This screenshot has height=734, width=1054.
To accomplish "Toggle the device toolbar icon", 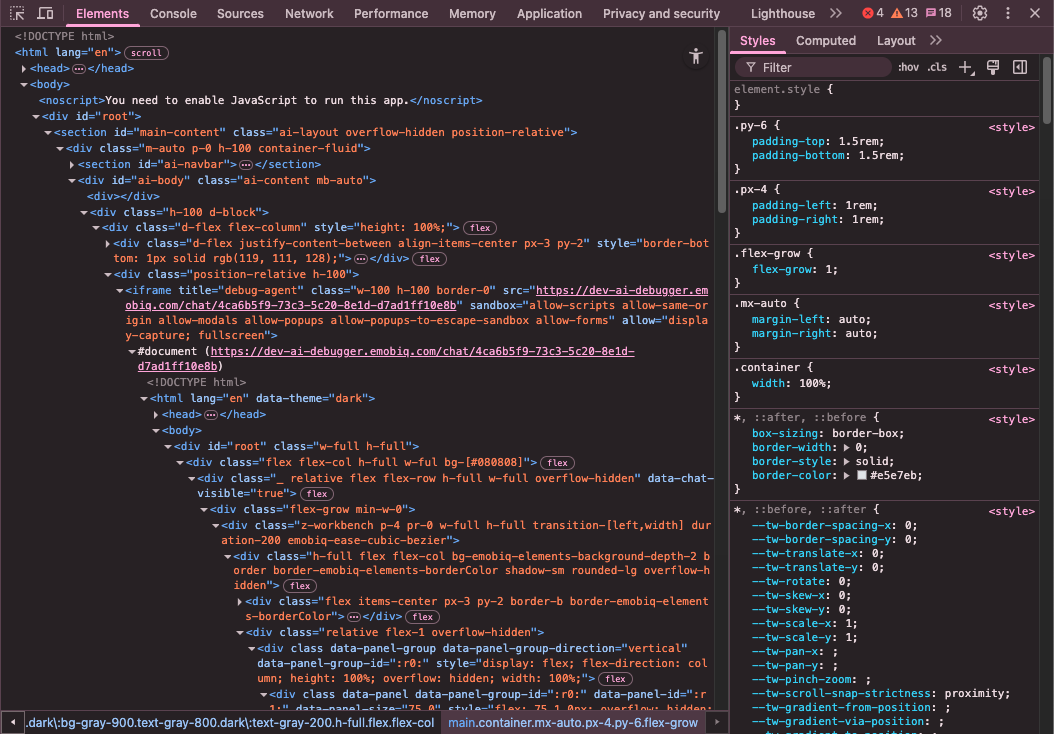I will [x=45, y=14].
